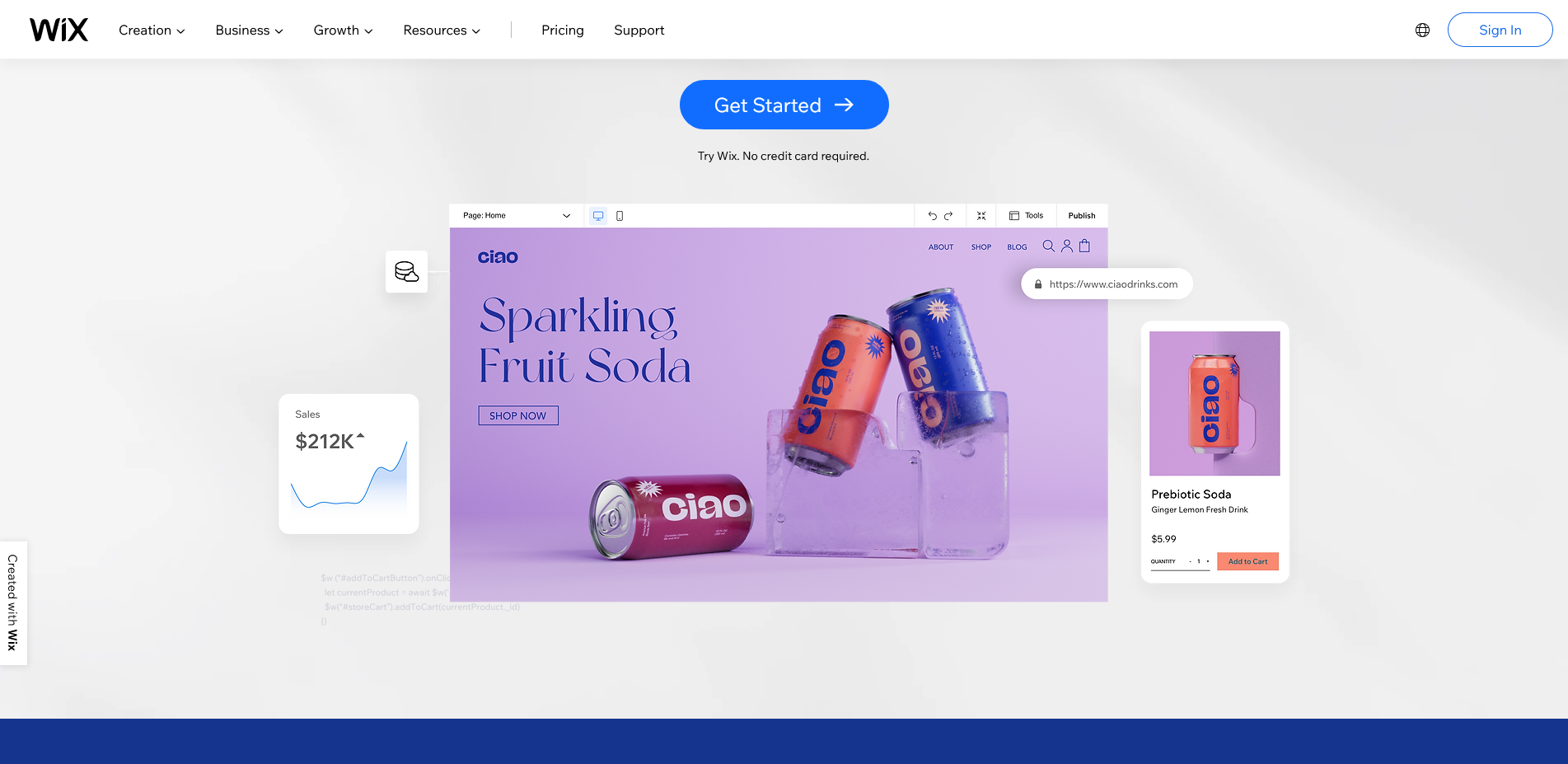1568x764 pixels.
Task: Expand the Resources menu
Action: point(442,30)
